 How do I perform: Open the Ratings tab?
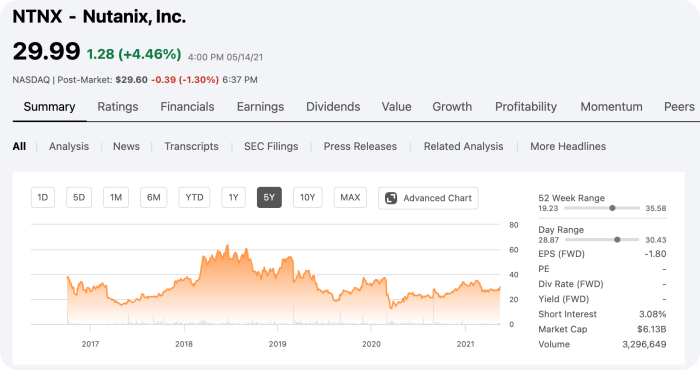coord(118,107)
